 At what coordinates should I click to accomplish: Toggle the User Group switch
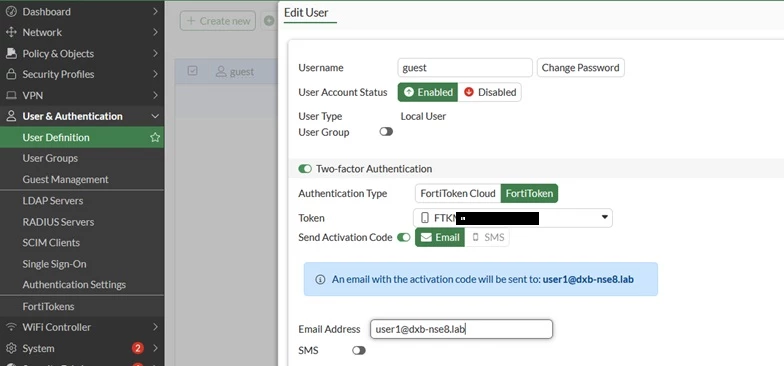[x=386, y=132]
